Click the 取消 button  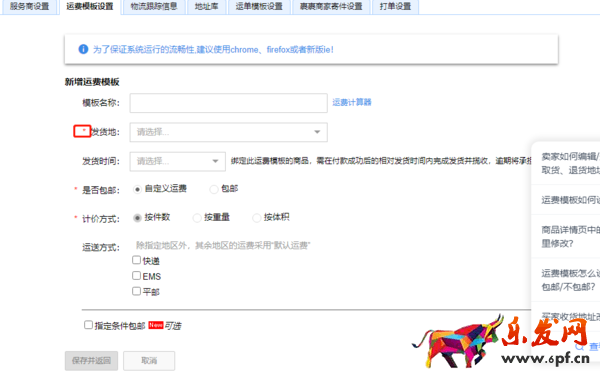[x=149, y=361]
